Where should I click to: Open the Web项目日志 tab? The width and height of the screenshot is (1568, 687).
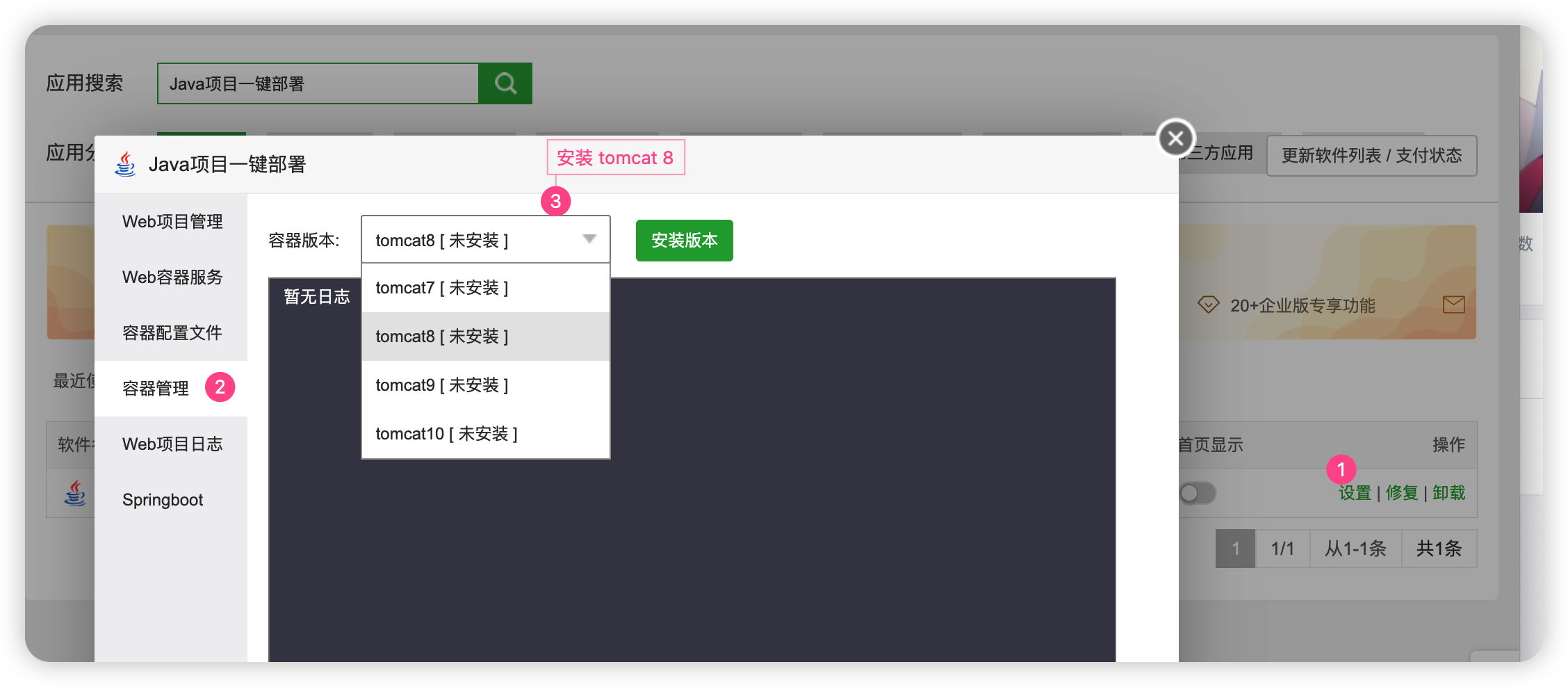(x=171, y=444)
